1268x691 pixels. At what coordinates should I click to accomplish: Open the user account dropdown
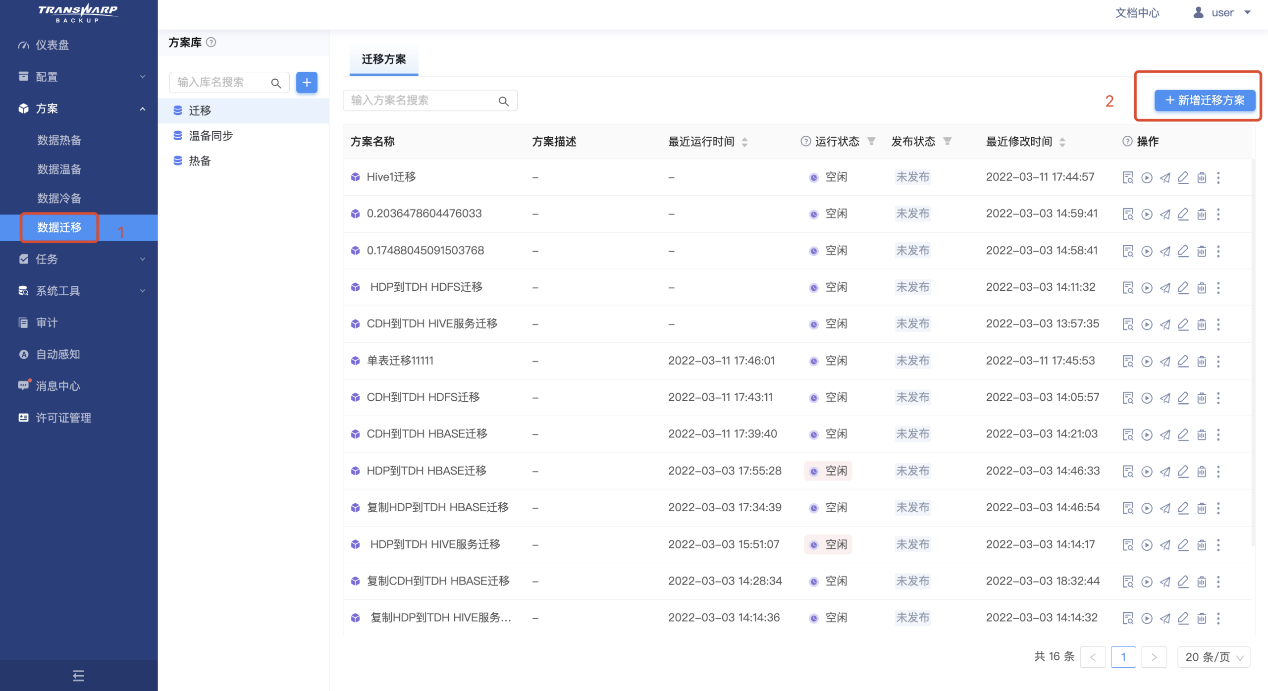[1222, 13]
